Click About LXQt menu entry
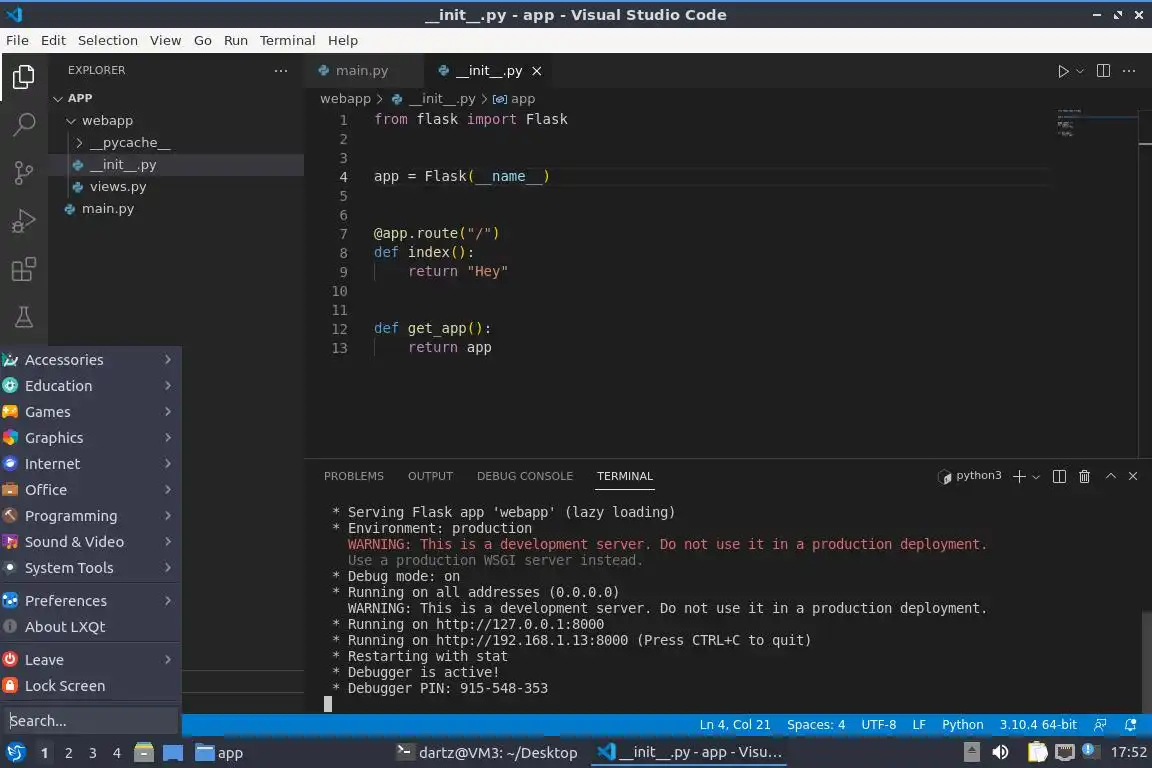 tap(90, 627)
